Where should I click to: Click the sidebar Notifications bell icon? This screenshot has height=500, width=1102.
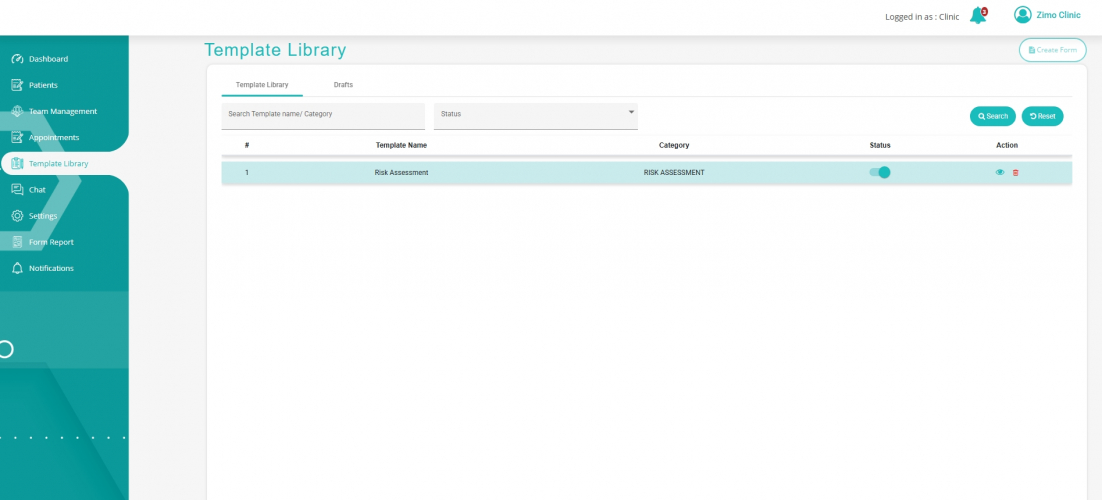(18, 268)
